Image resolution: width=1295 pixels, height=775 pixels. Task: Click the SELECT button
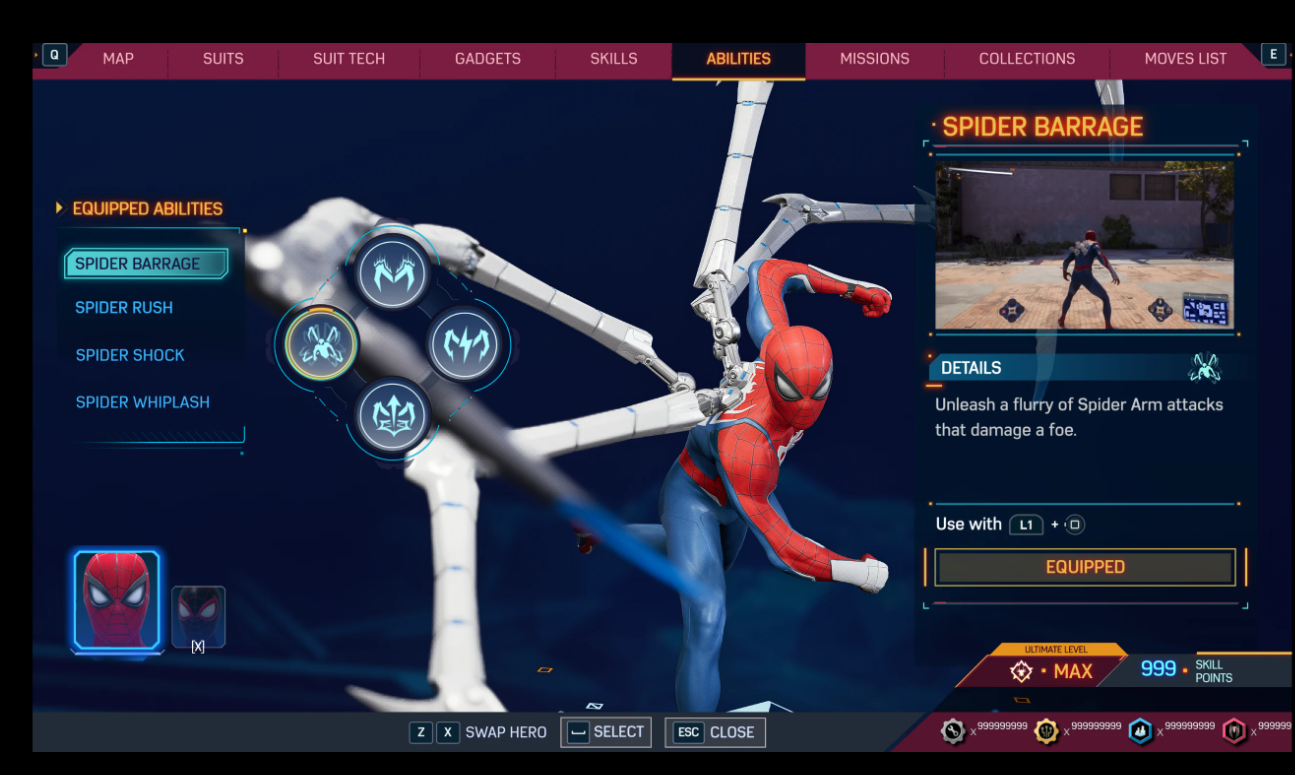(x=606, y=732)
